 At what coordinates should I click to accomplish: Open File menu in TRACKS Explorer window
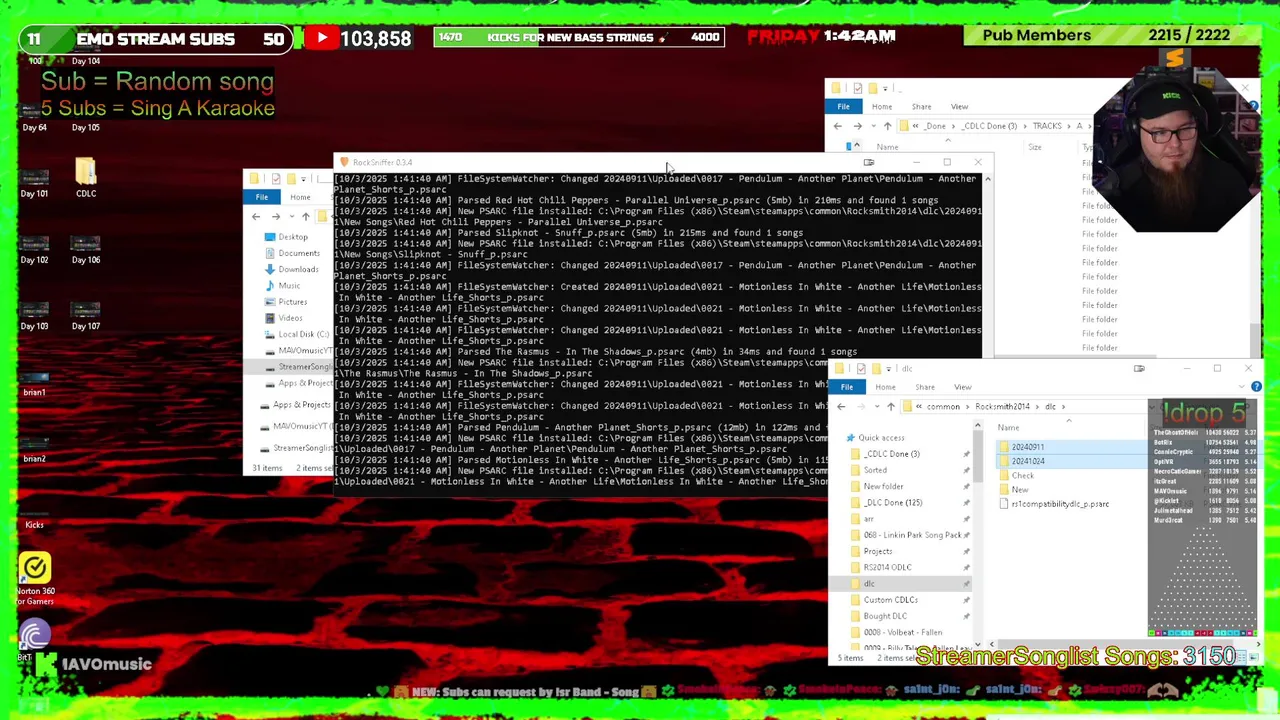click(844, 107)
